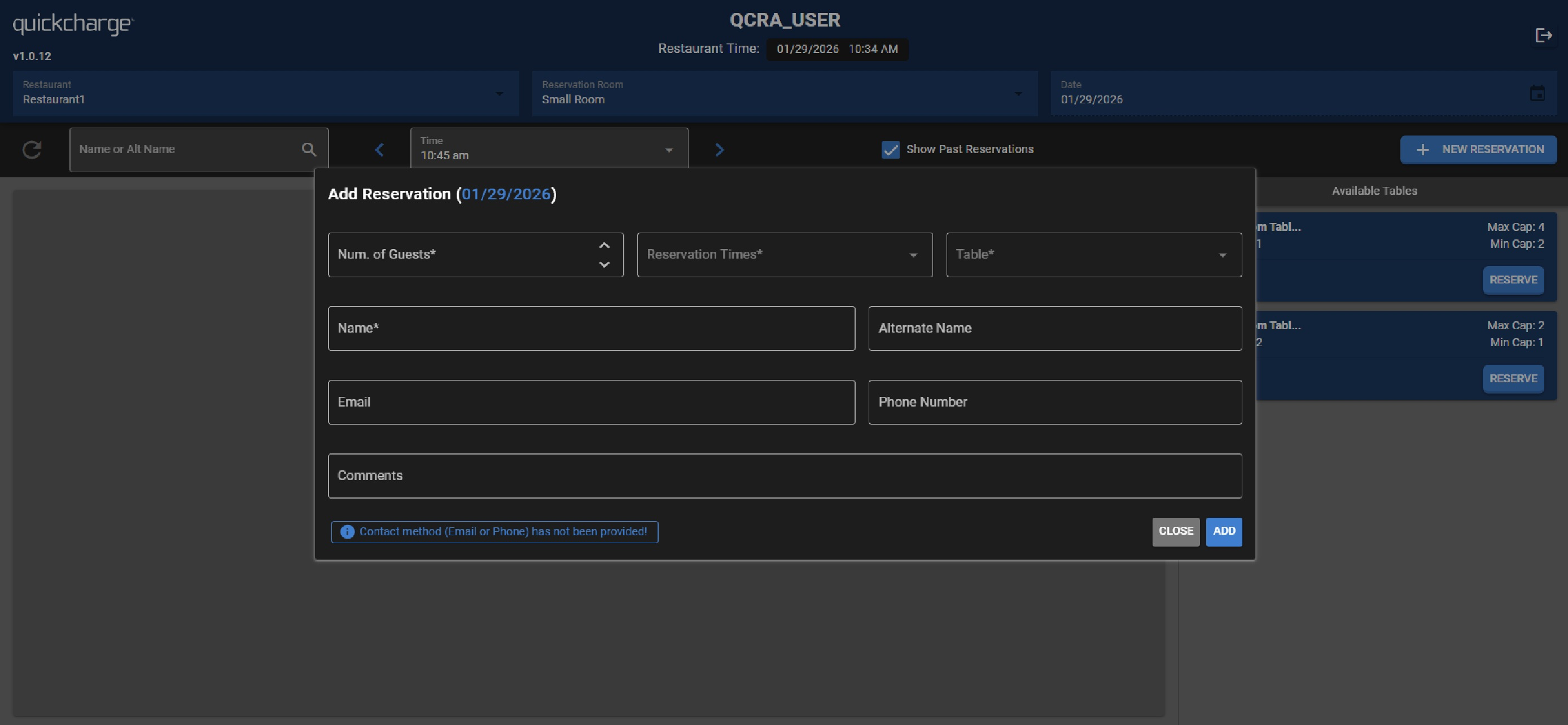Expand the Time dropdown showing 10:45 am

click(x=549, y=149)
